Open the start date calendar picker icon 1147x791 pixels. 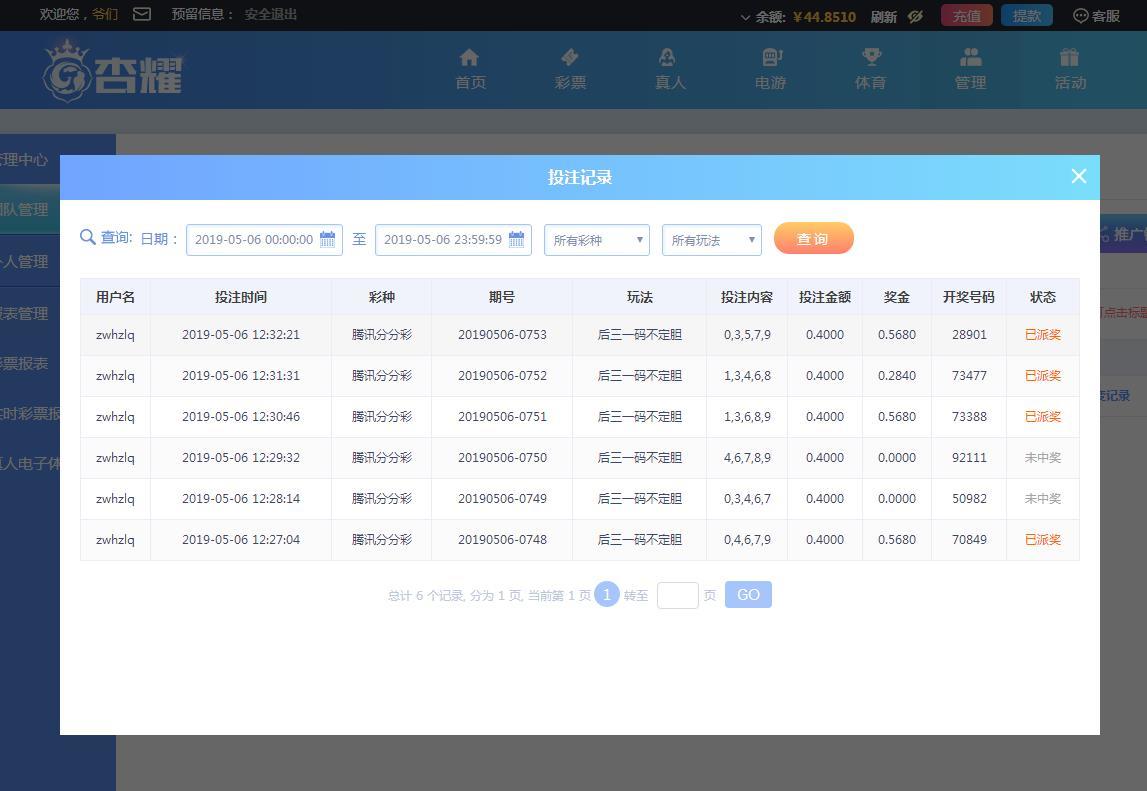pos(327,239)
